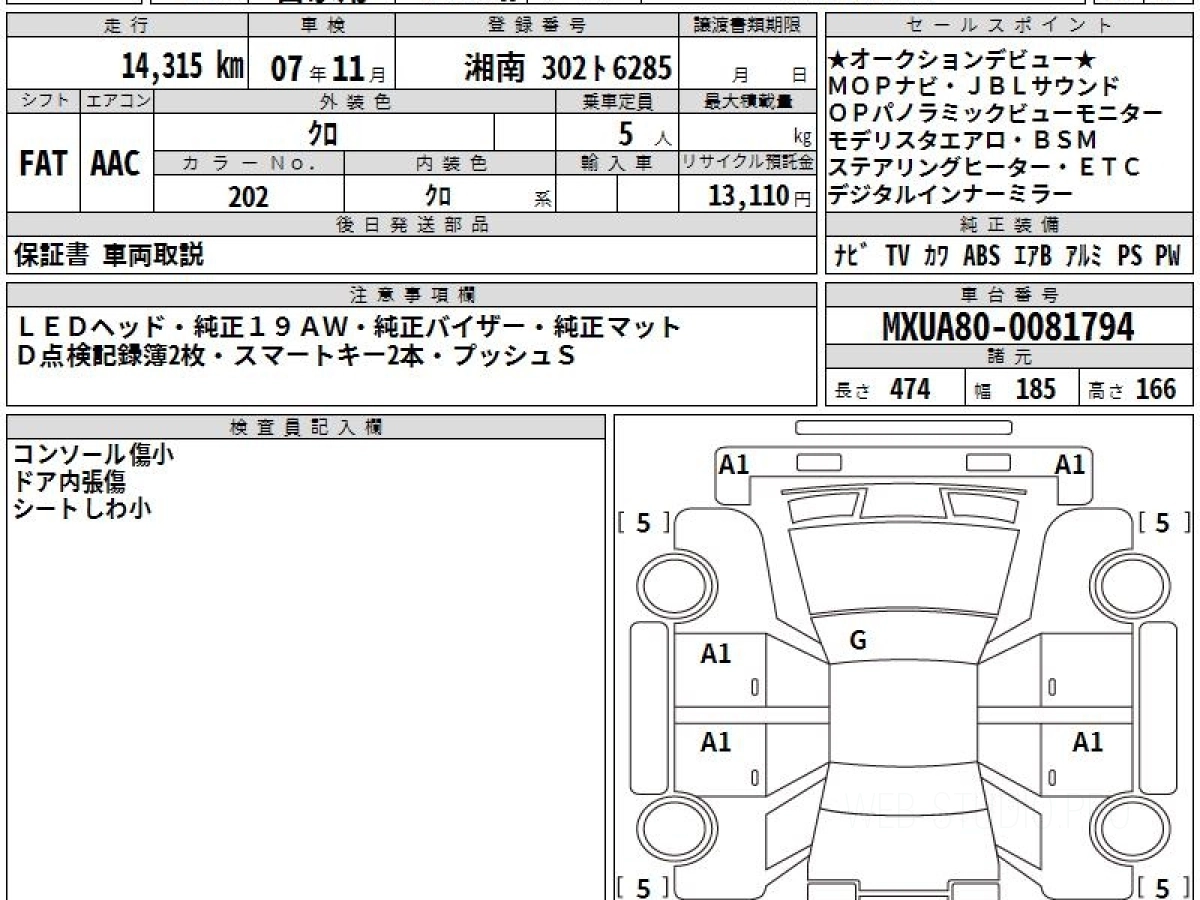Select the カワ leather equipment code
The height and width of the screenshot is (900, 1200).
[936, 256]
